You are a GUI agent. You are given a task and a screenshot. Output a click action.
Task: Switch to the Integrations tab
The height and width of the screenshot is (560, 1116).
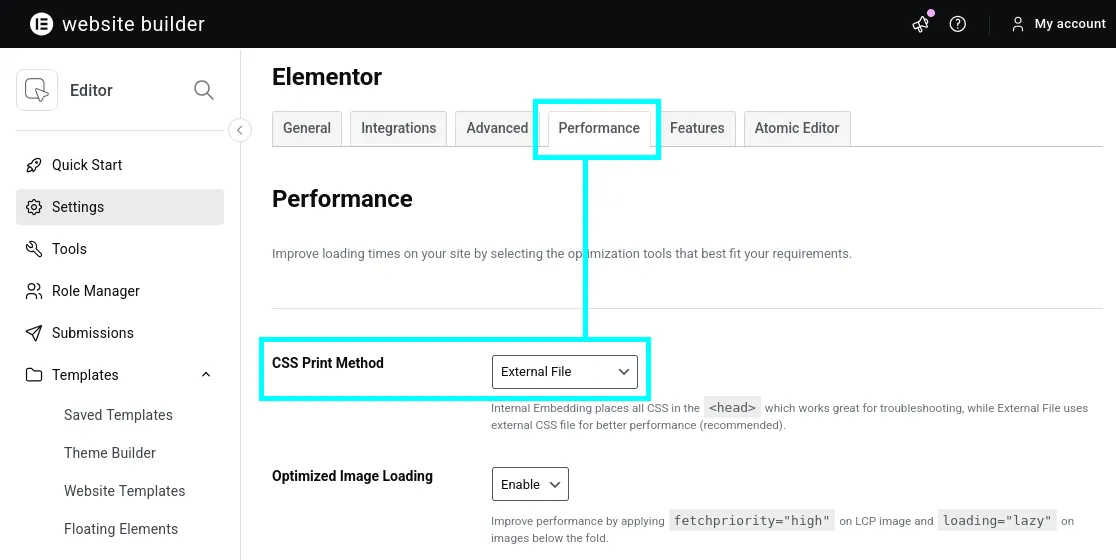[398, 128]
